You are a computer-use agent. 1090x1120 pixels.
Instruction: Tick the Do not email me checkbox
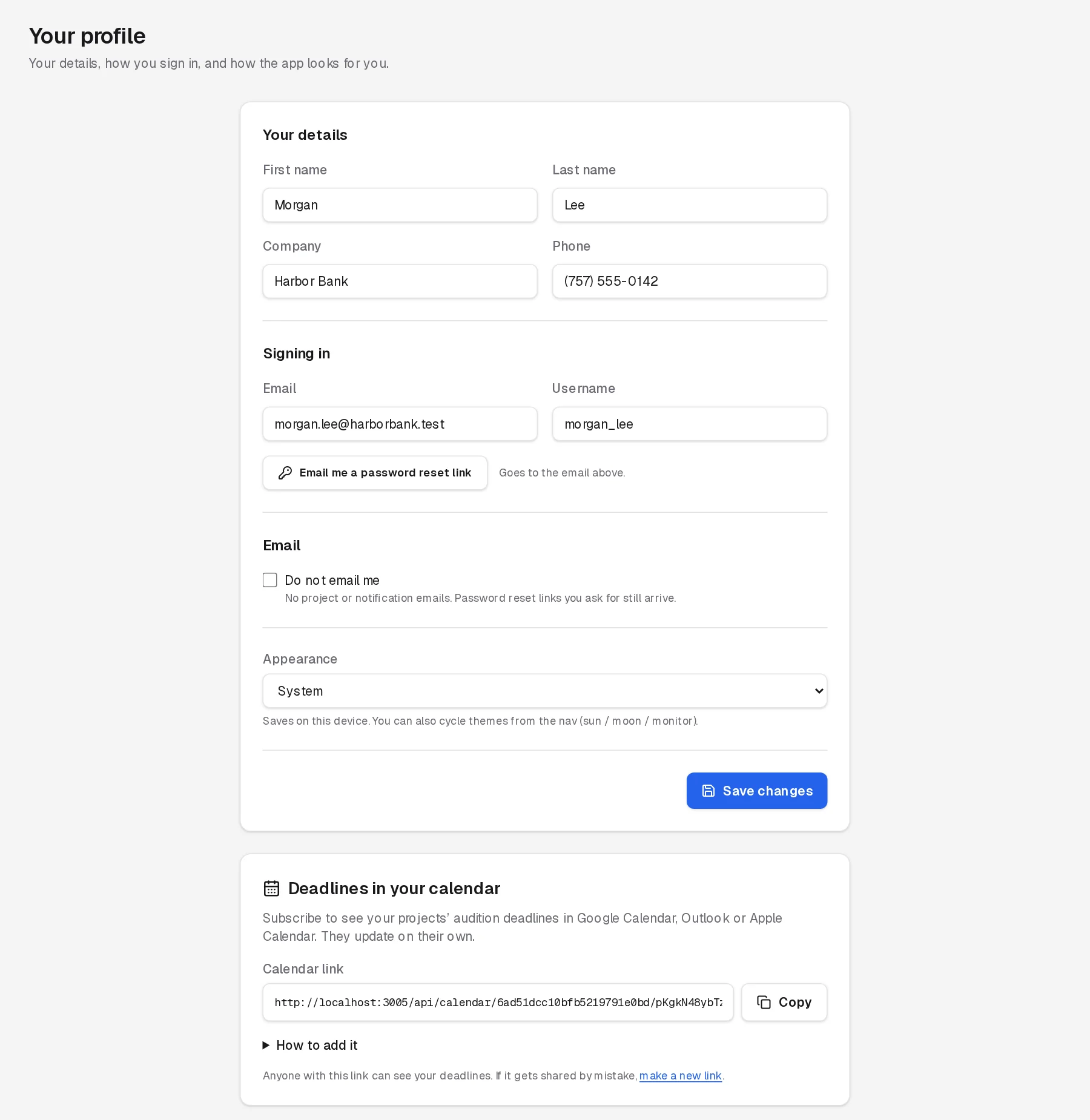pos(270,580)
